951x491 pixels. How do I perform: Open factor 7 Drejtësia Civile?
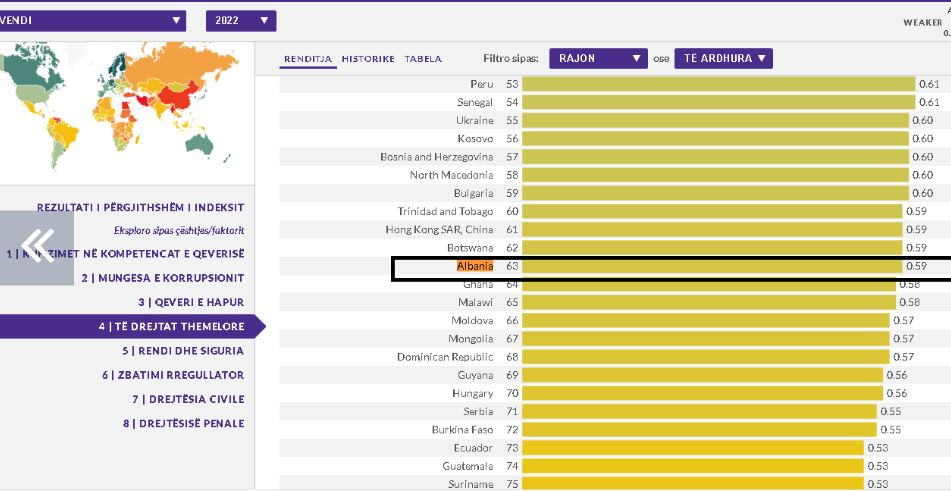pos(188,399)
